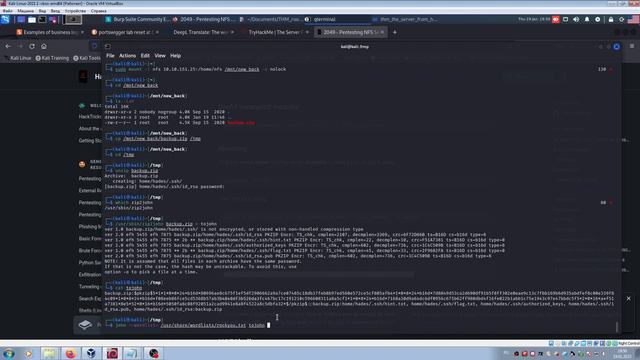Image resolution: width=640 pixels, height=360 pixels.
Task: Switch to ~/Documents/THM window in panel
Action: coord(271,19)
